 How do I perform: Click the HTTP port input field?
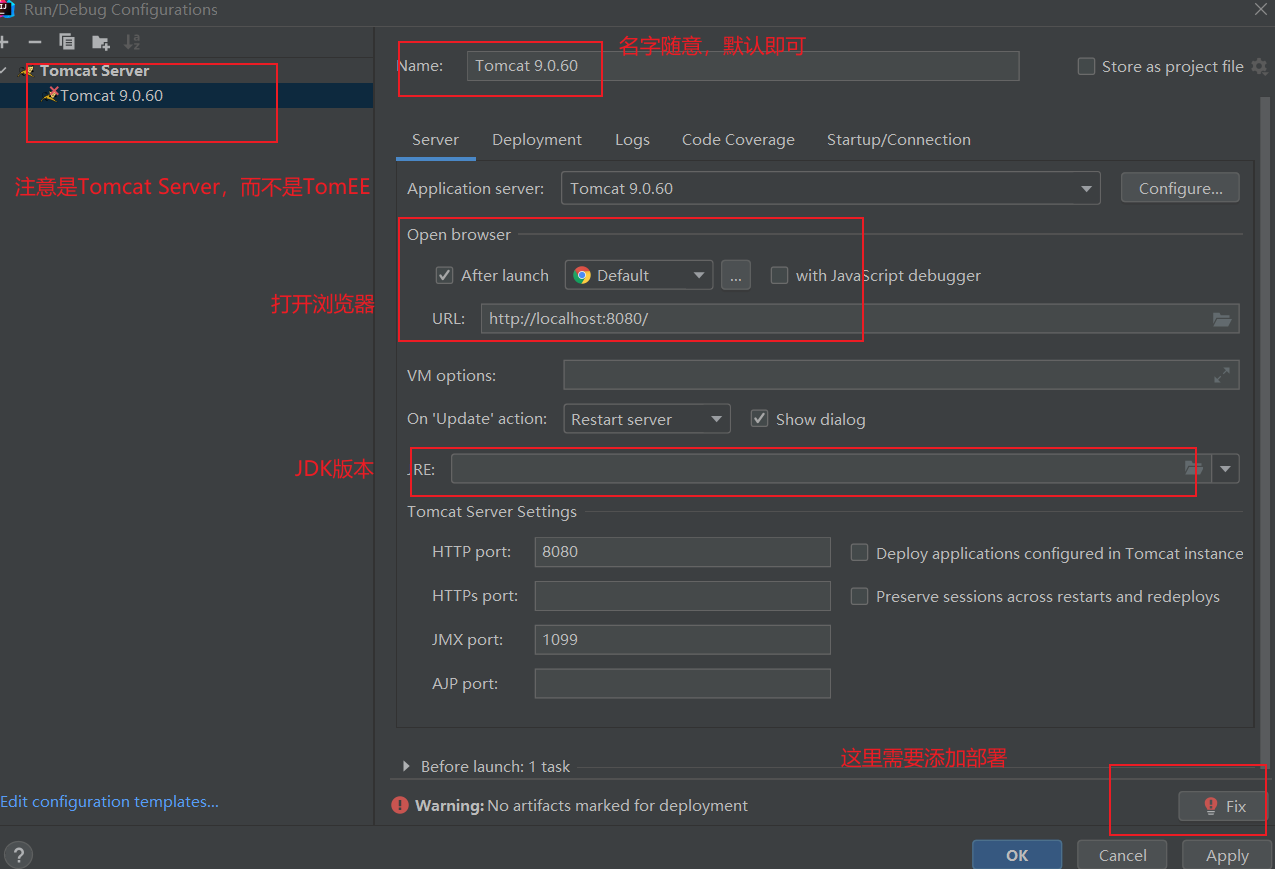(682, 552)
